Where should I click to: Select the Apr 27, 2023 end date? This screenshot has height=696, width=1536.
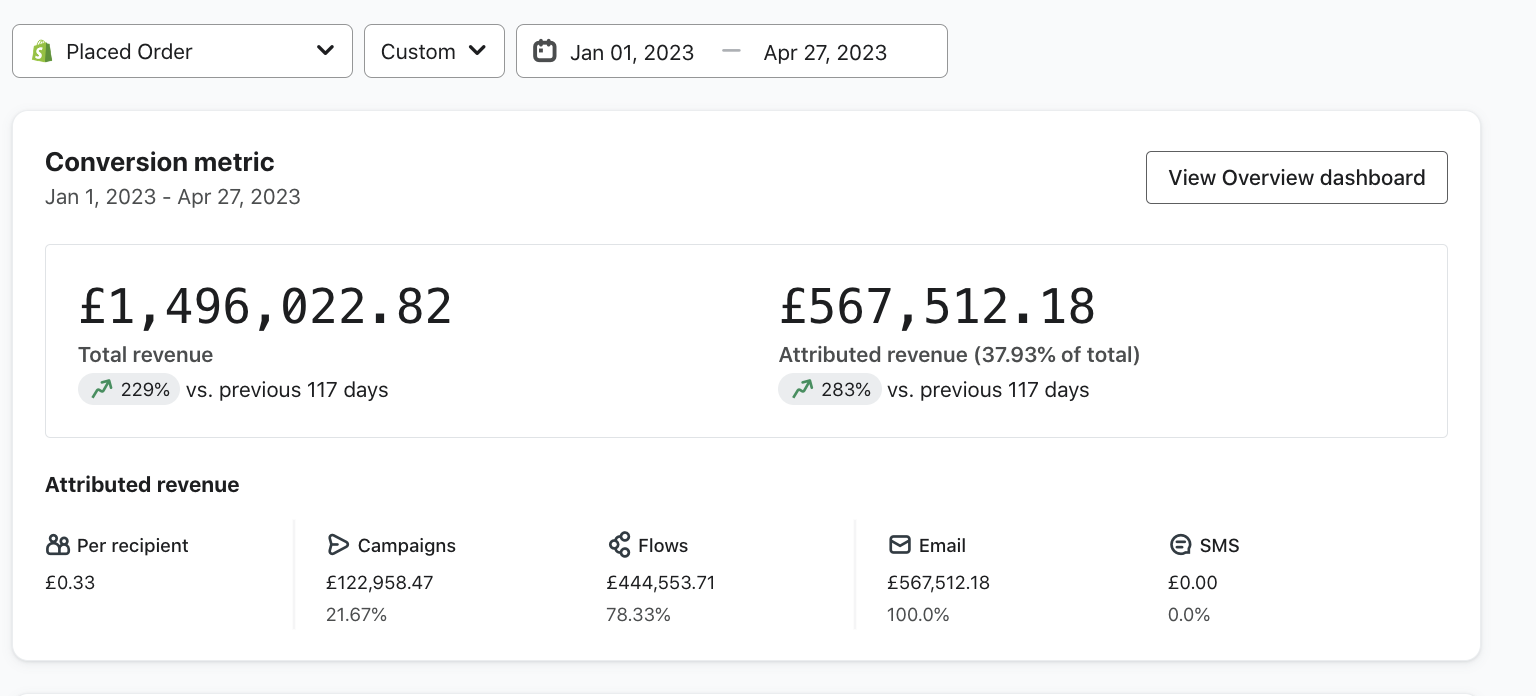(x=825, y=52)
